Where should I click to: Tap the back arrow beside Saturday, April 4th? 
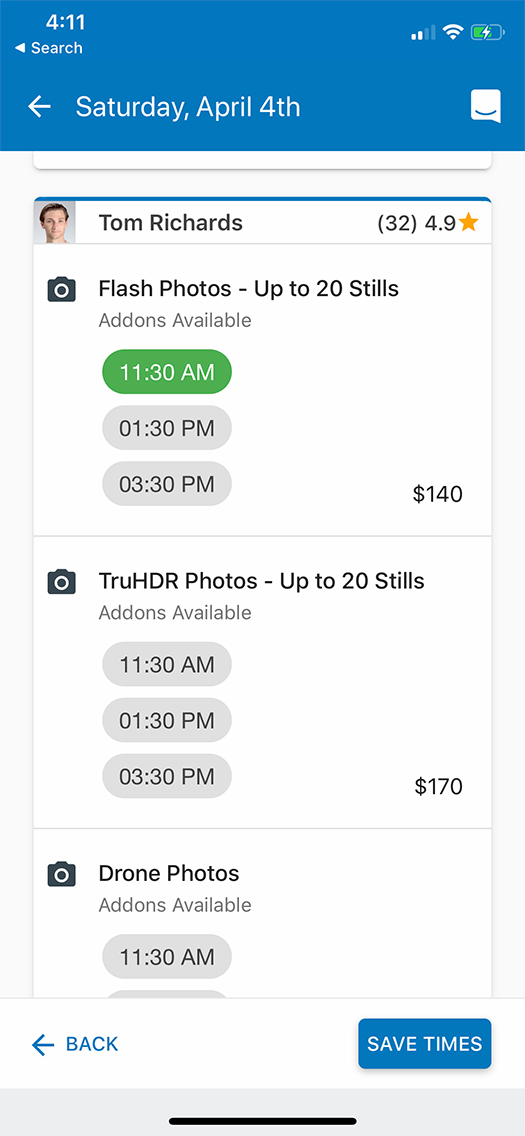pyautogui.click(x=39, y=107)
